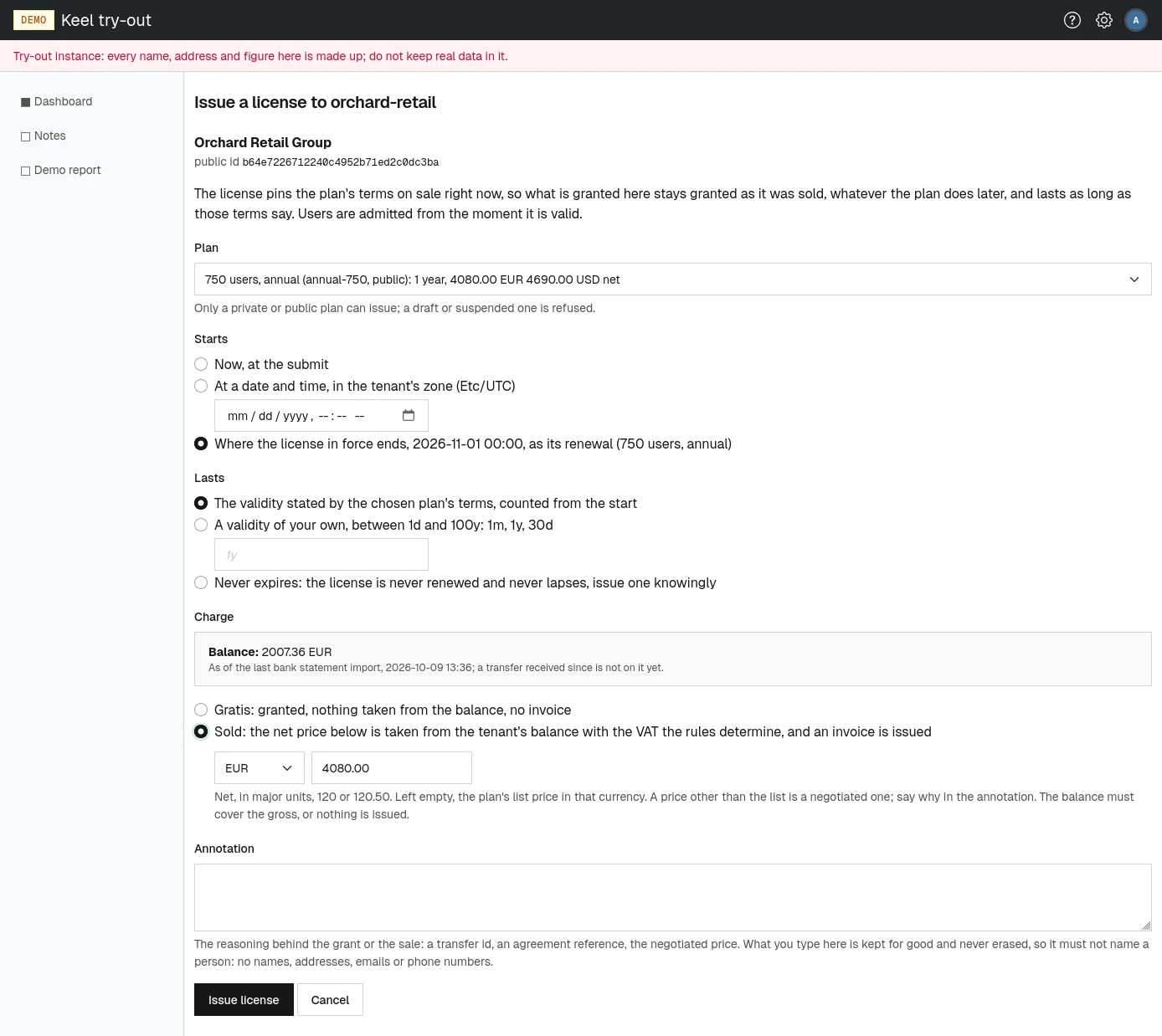Click the public id b64e7226712240c4952b71ed2c0dc3ba
The width and height of the screenshot is (1162, 1036).
(340, 162)
